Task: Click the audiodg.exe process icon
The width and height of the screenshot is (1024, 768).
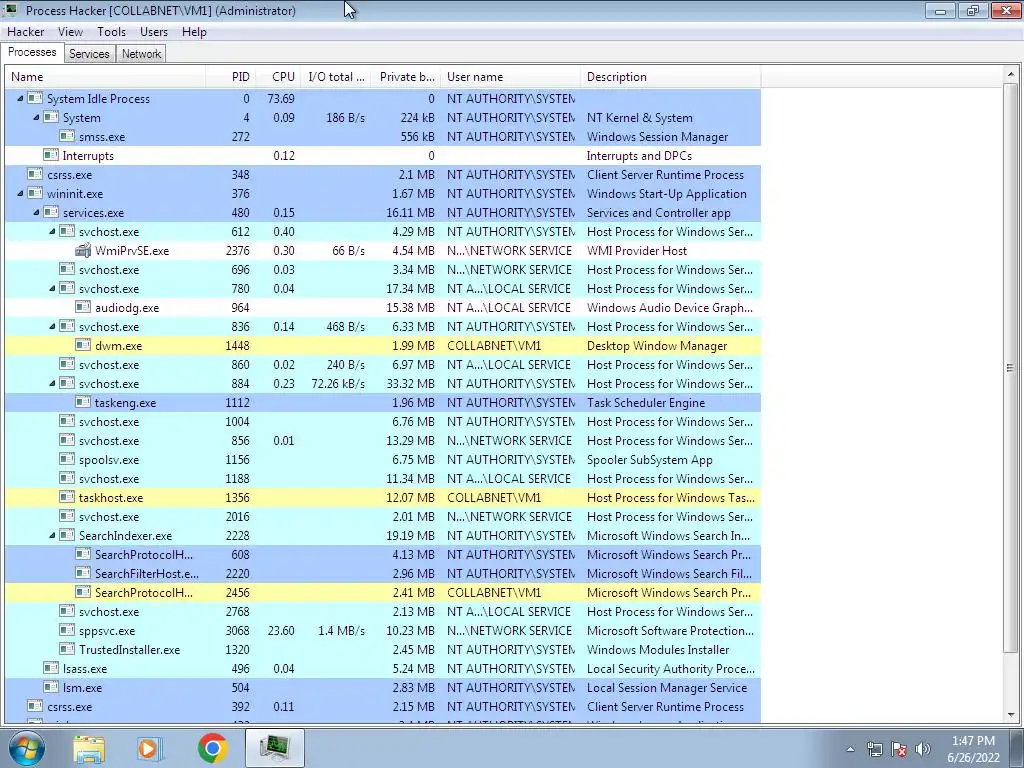Action: 83,308
